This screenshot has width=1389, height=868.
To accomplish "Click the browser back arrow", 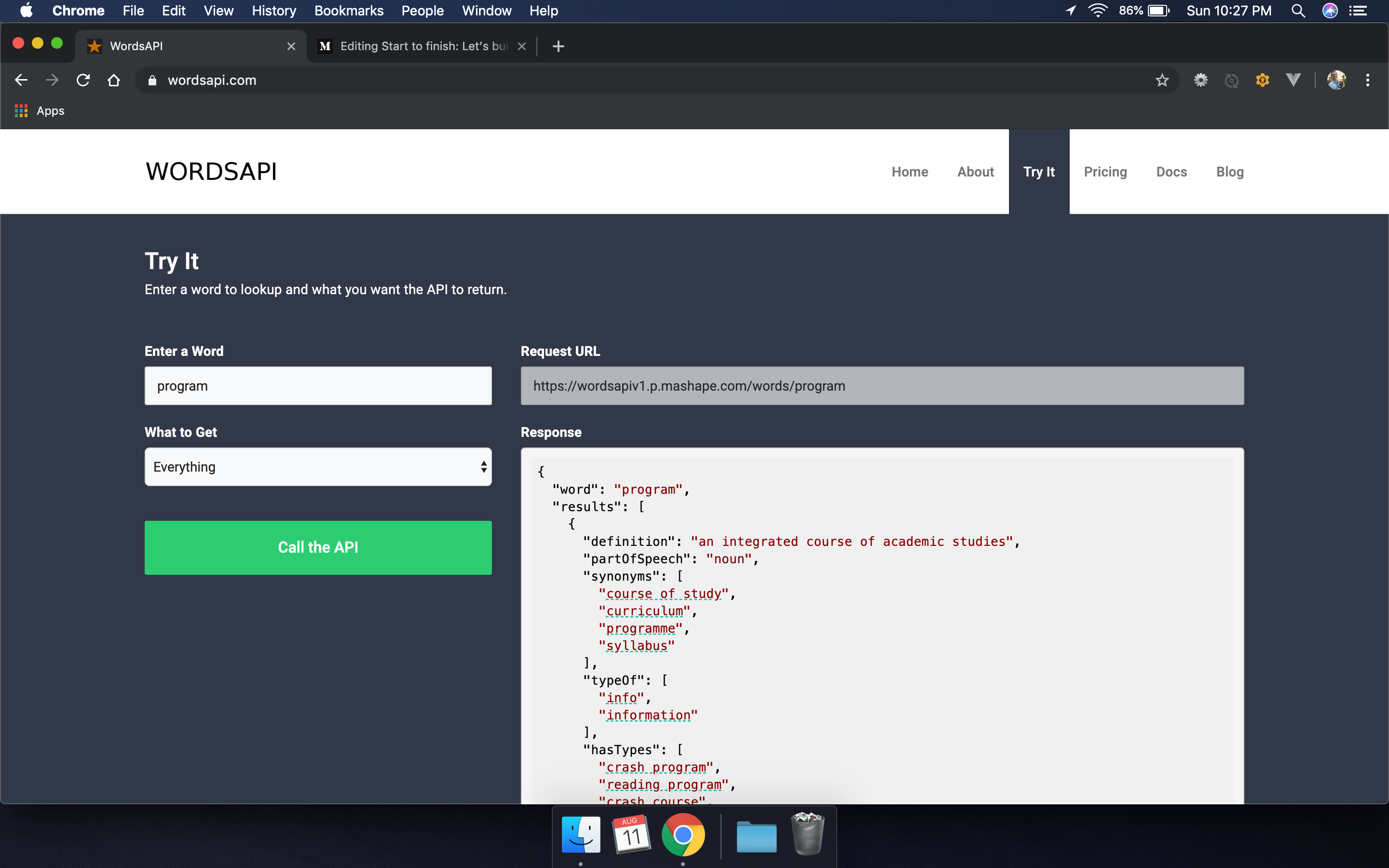I will (21, 80).
